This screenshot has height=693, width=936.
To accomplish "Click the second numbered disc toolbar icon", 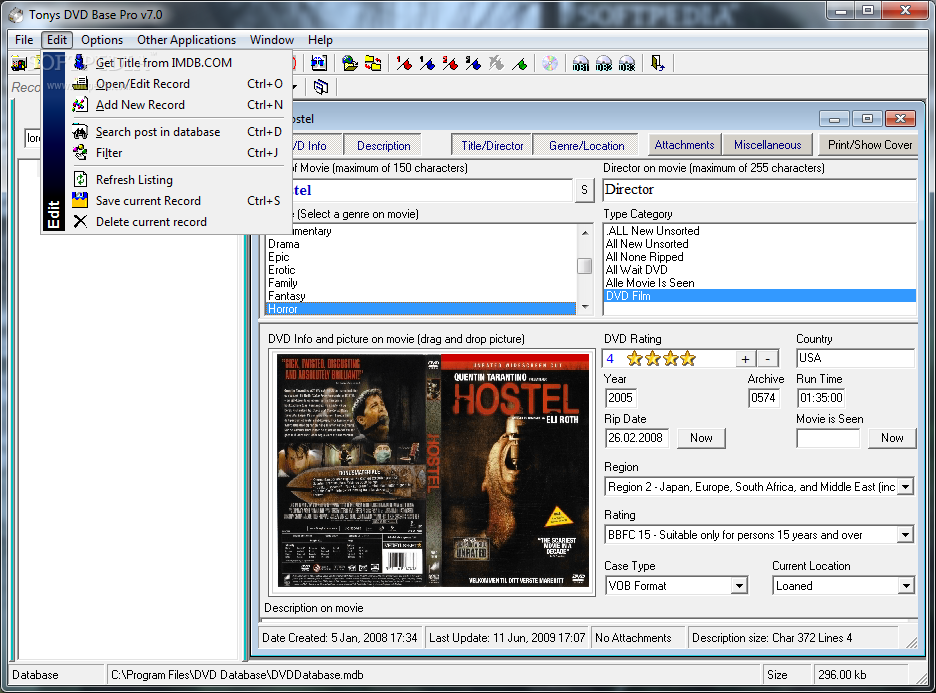I will [604, 63].
